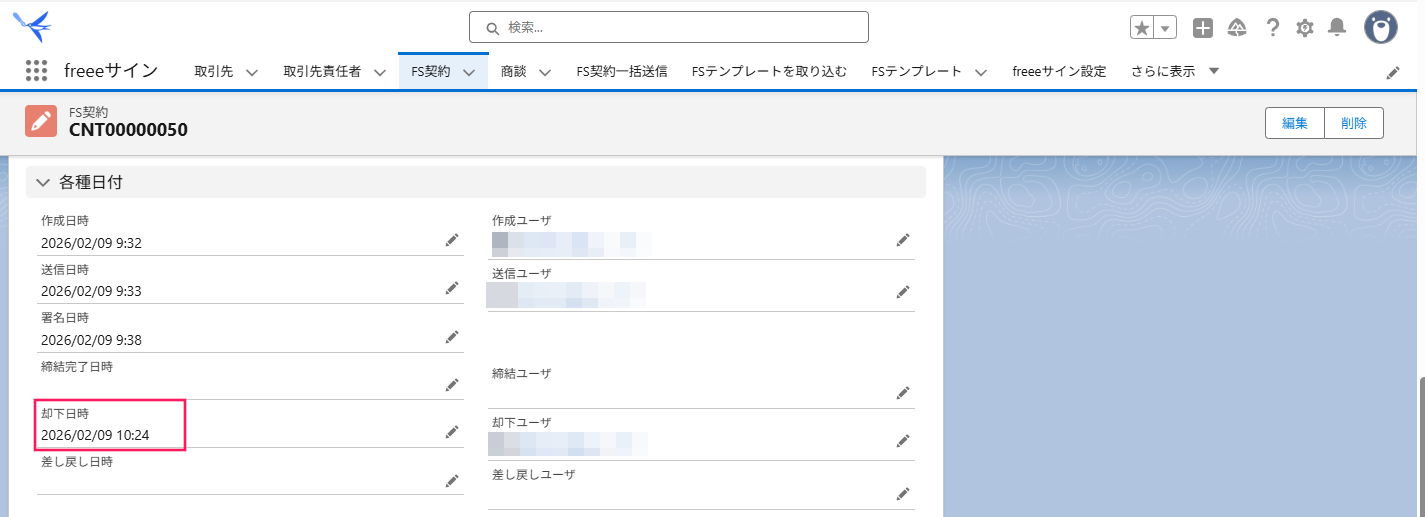Open the global actions plus icon
The height and width of the screenshot is (517, 1425).
click(1203, 28)
